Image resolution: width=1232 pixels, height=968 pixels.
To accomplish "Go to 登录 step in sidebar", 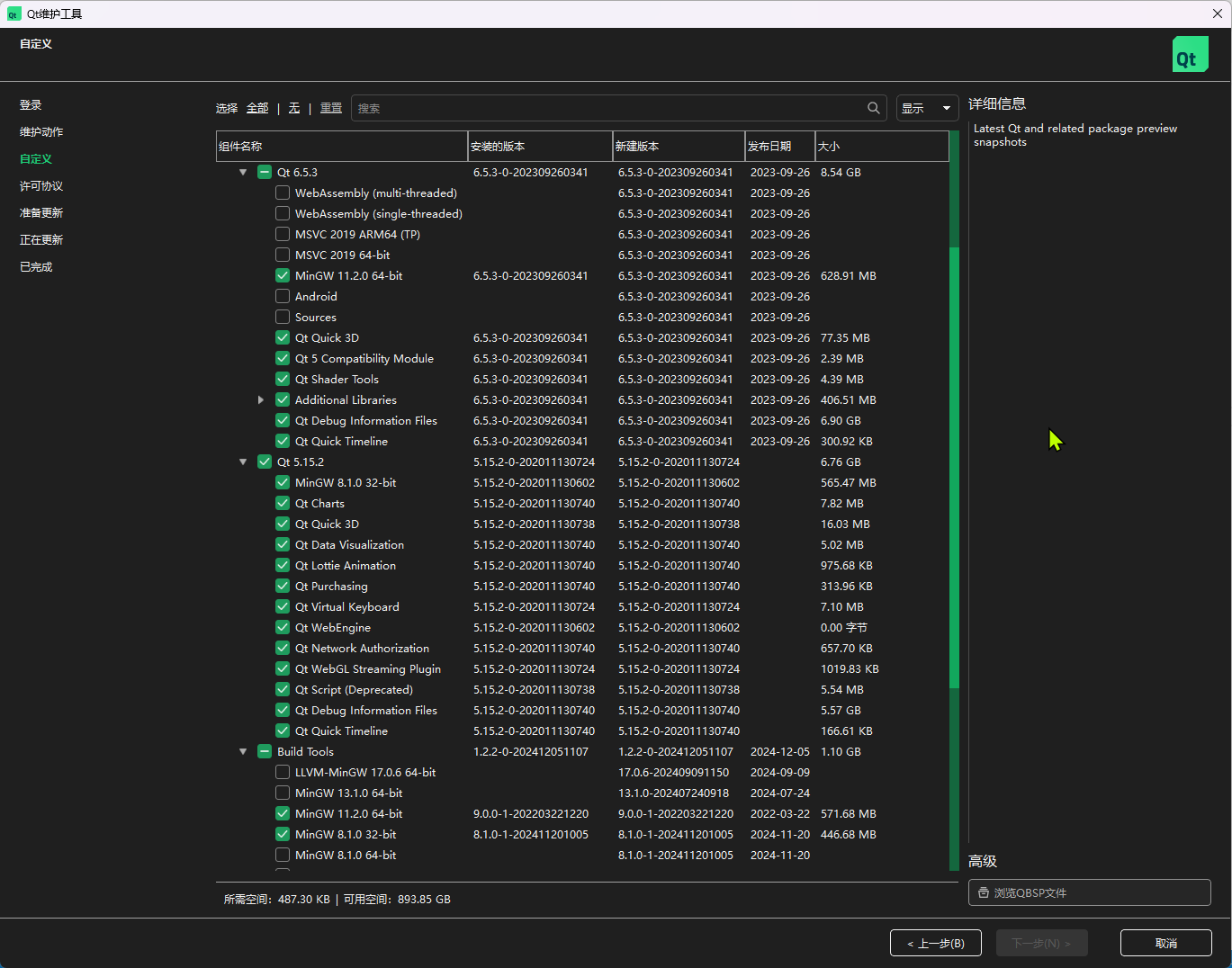I will pyautogui.click(x=31, y=105).
